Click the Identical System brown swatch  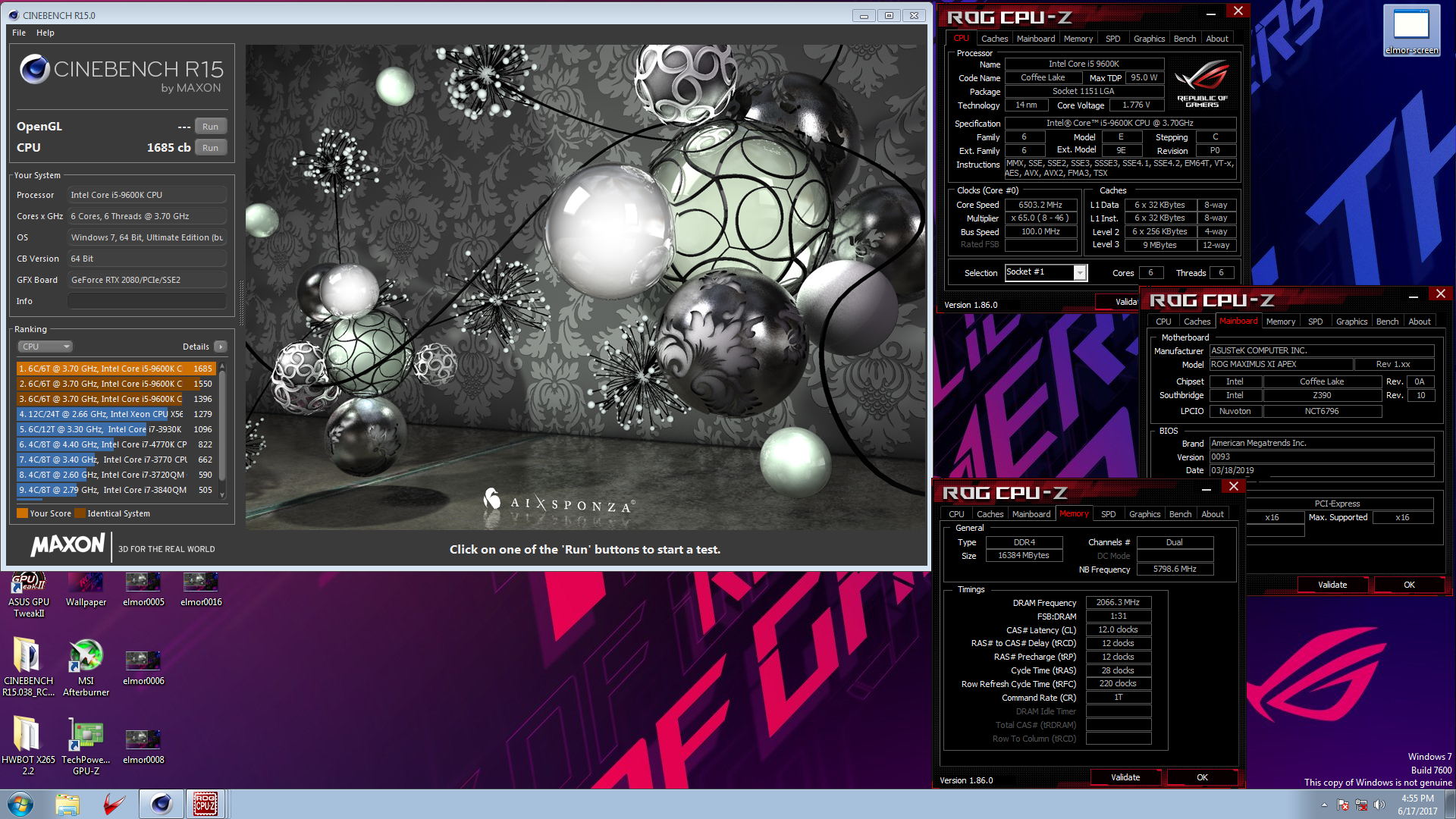click(80, 513)
